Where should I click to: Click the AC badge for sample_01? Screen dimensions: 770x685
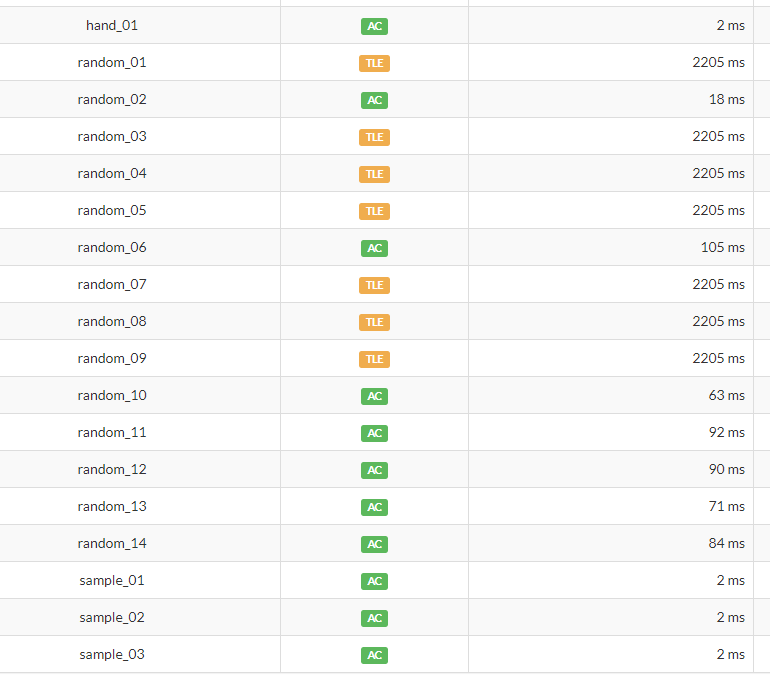[374, 581]
